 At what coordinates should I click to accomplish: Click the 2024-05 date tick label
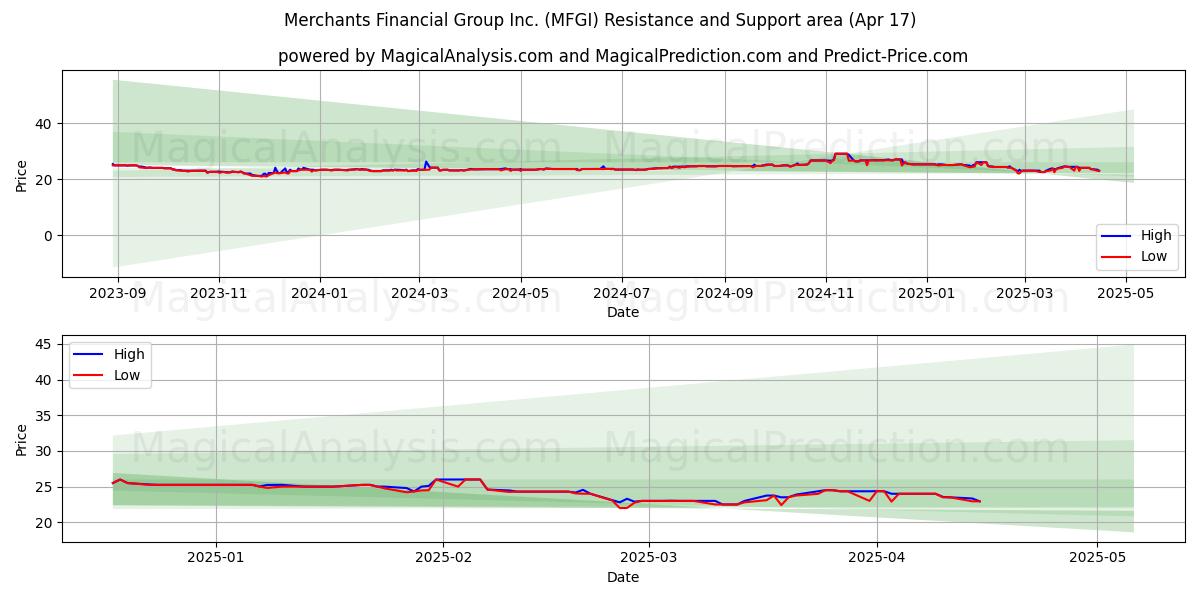click(520, 295)
